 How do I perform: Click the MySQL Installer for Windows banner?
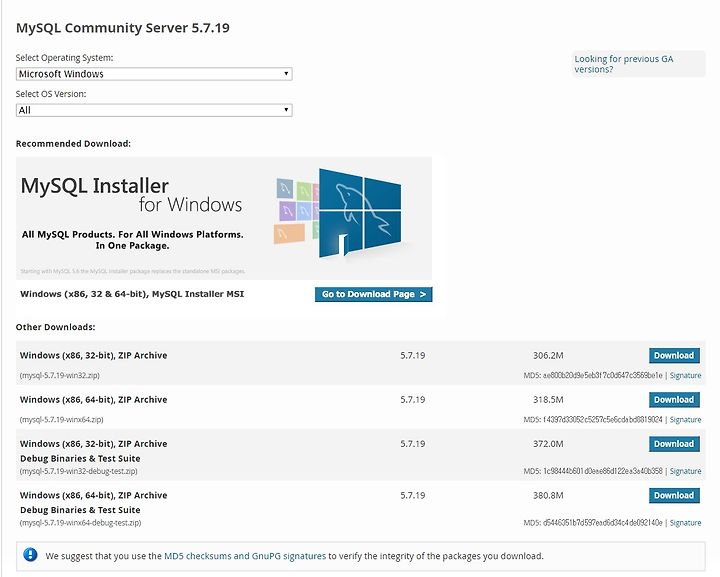pyautogui.click(x=224, y=218)
